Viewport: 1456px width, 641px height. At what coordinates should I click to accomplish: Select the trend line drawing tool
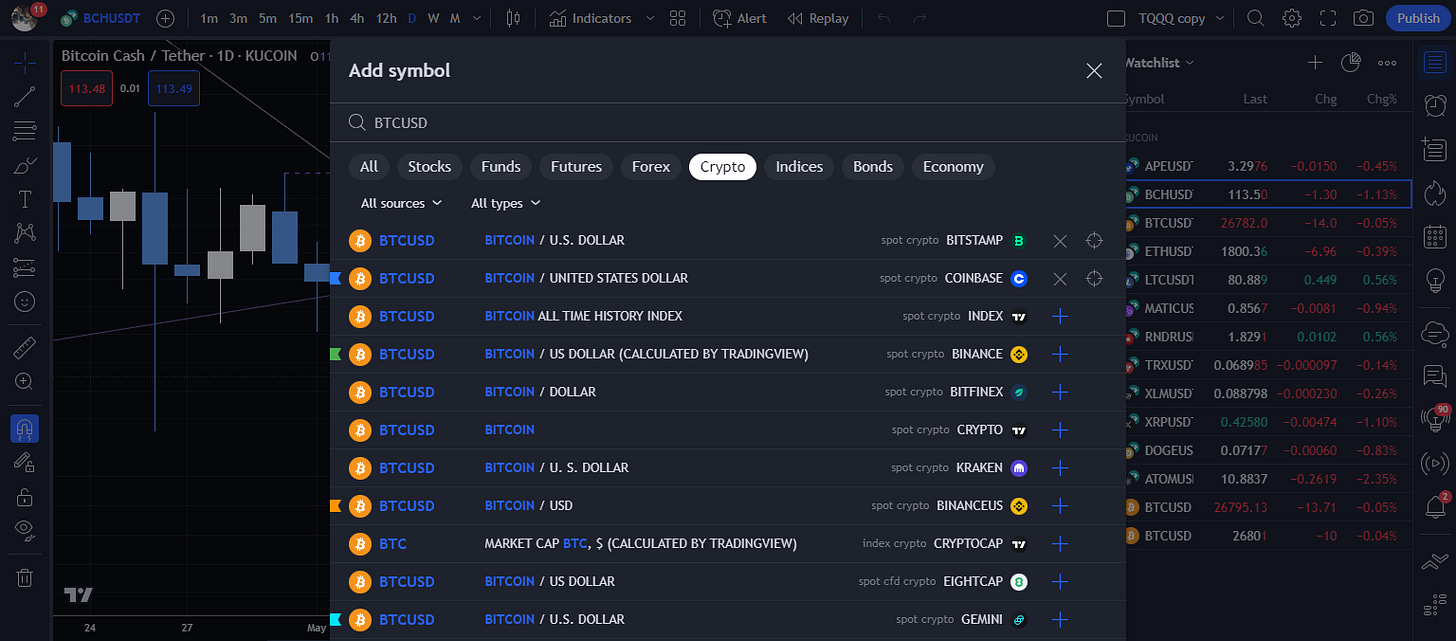coord(25,97)
